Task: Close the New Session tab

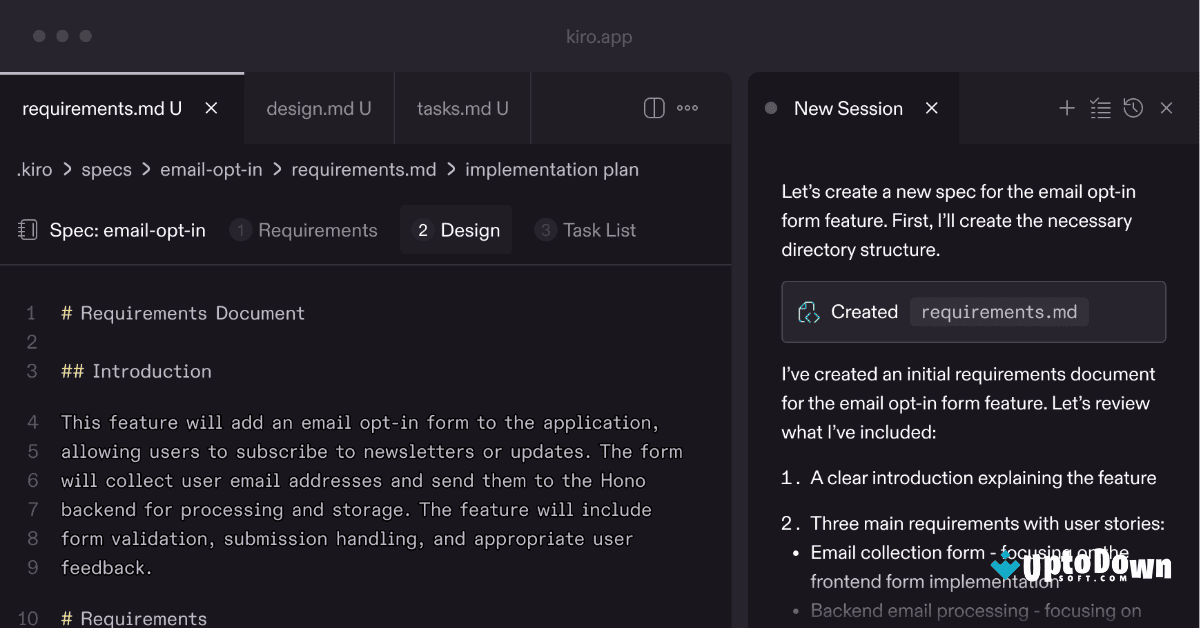Action: click(x=931, y=108)
